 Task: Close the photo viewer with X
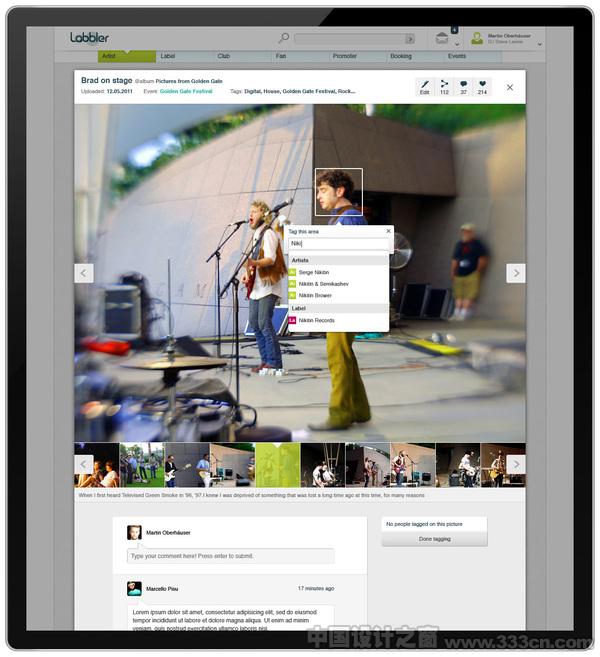pyautogui.click(x=510, y=87)
